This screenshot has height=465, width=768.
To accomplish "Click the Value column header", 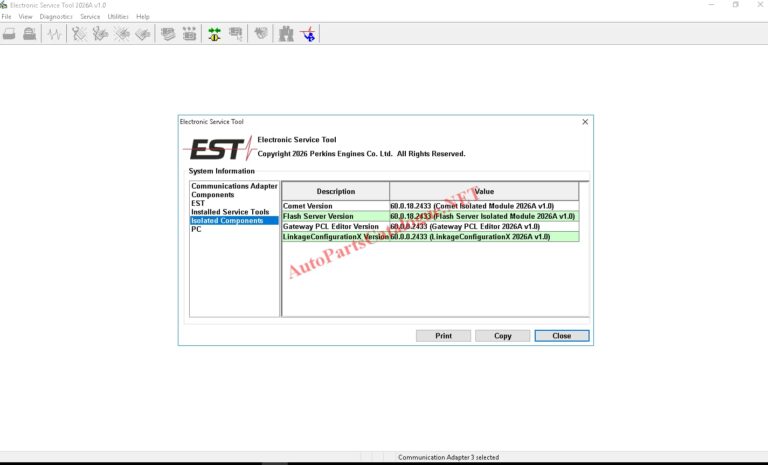I will pyautogui.click(x=484, y=191).
